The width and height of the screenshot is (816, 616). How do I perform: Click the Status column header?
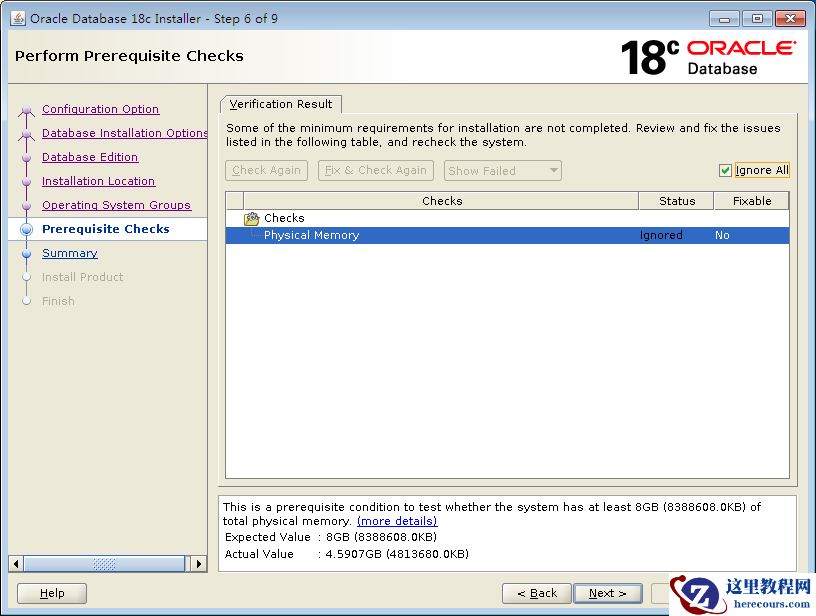[677, 201]
